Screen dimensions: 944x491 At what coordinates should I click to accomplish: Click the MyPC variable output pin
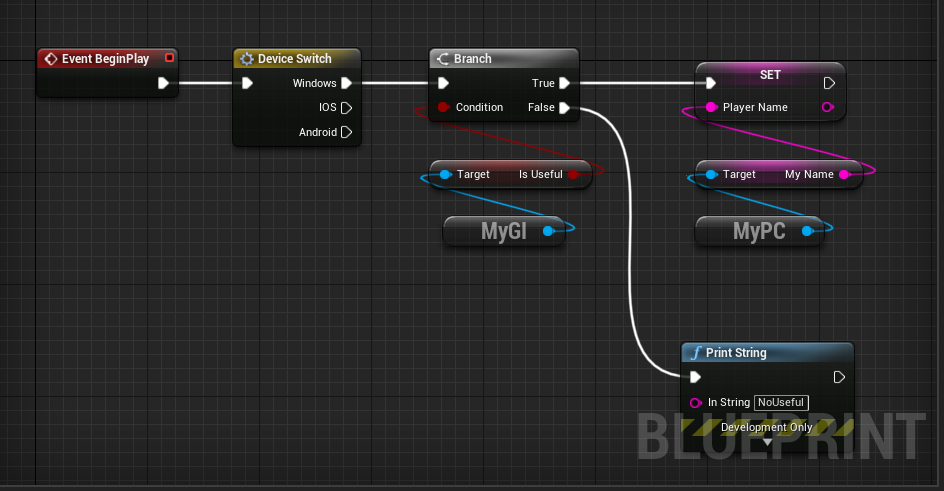pyautogui.click(x=807, y=231)
